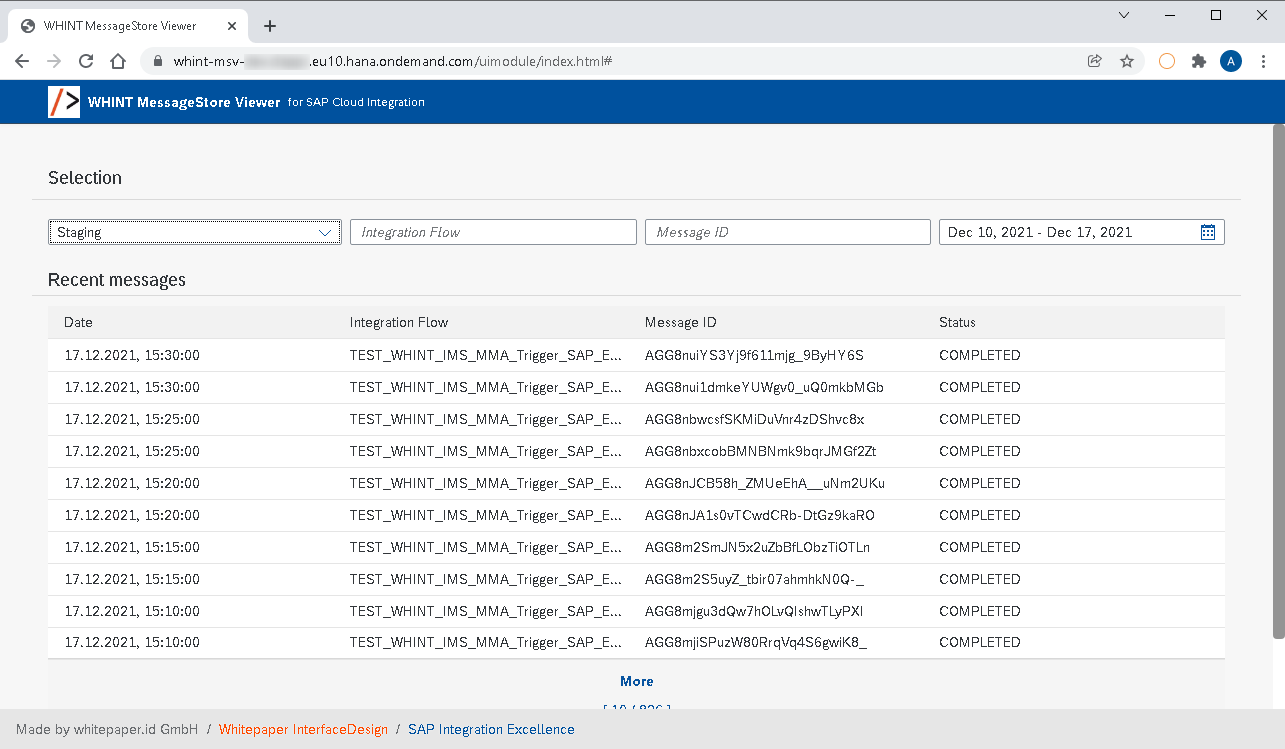Open the Chrome three-dot menu

[x=1264, y=61]
